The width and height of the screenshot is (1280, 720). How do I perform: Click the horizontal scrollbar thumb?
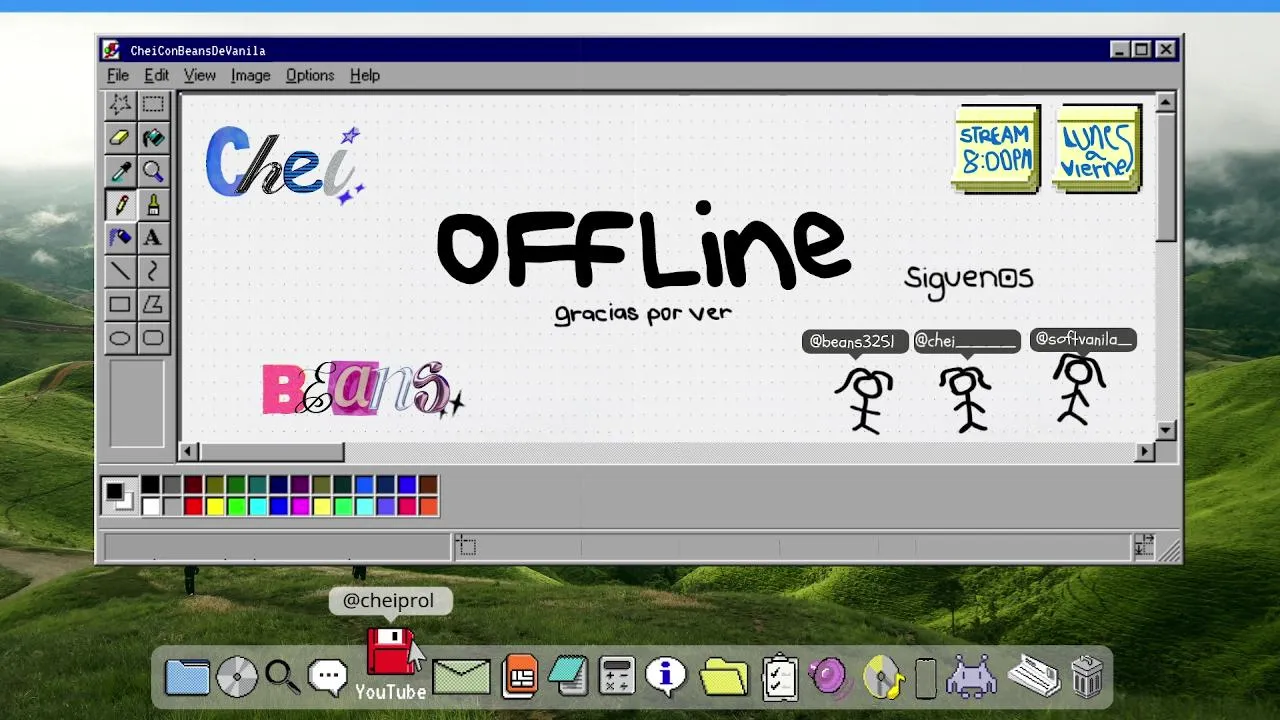click(271, 452)
